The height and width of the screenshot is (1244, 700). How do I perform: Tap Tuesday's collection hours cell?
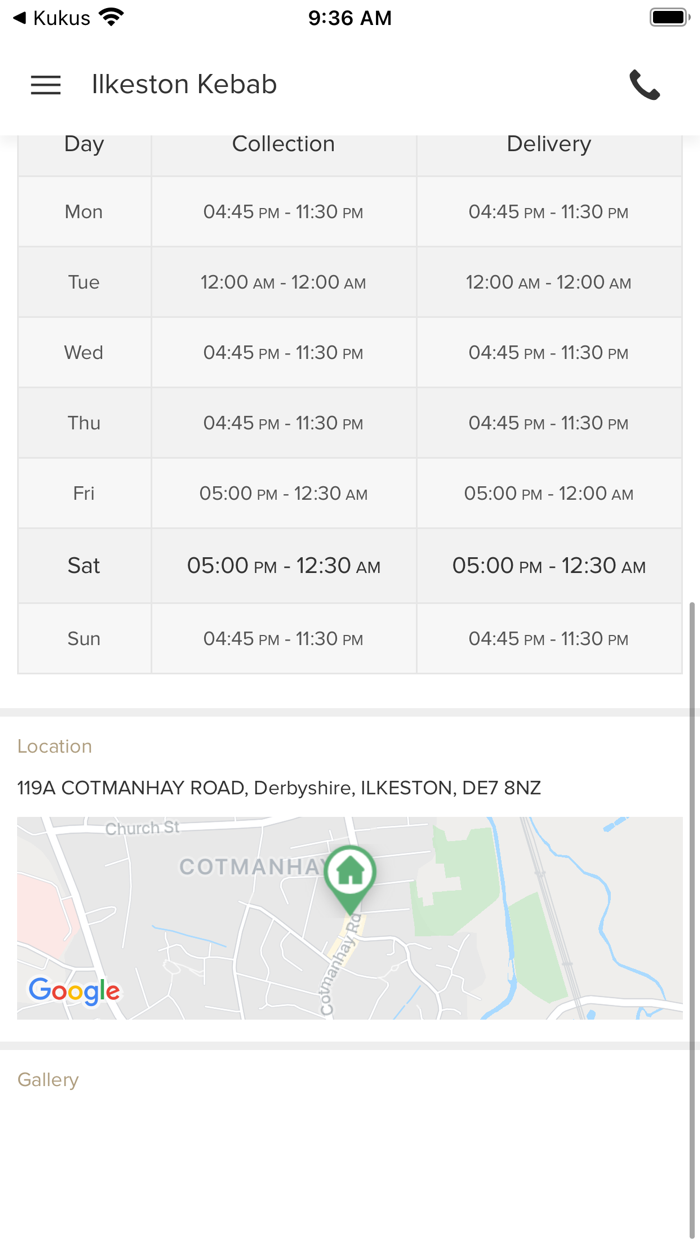(x=283, y=283)
